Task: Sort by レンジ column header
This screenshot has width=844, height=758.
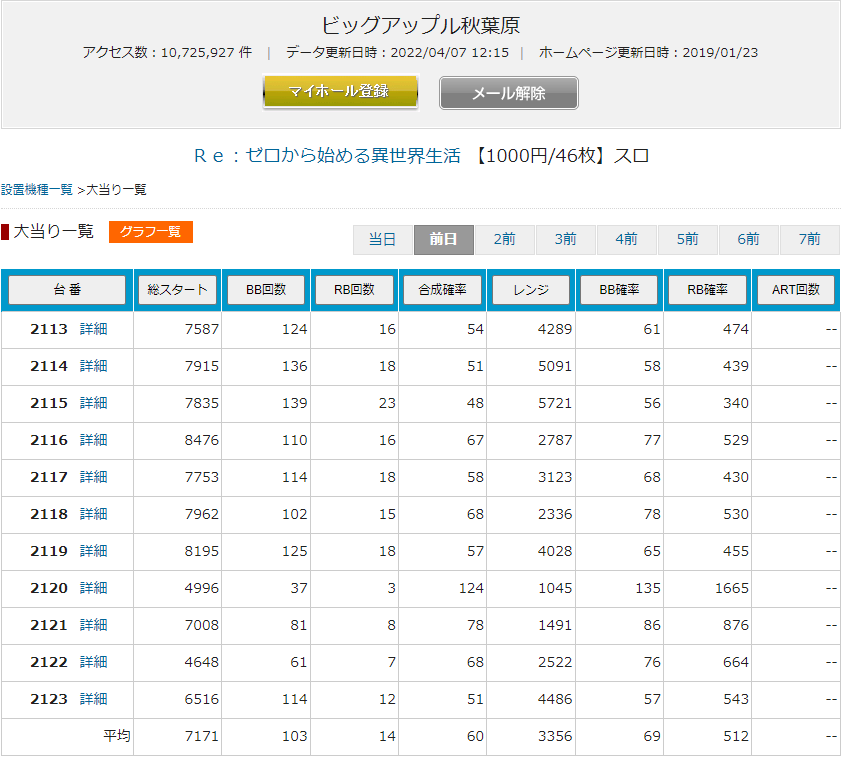Action: coord(531,290)
